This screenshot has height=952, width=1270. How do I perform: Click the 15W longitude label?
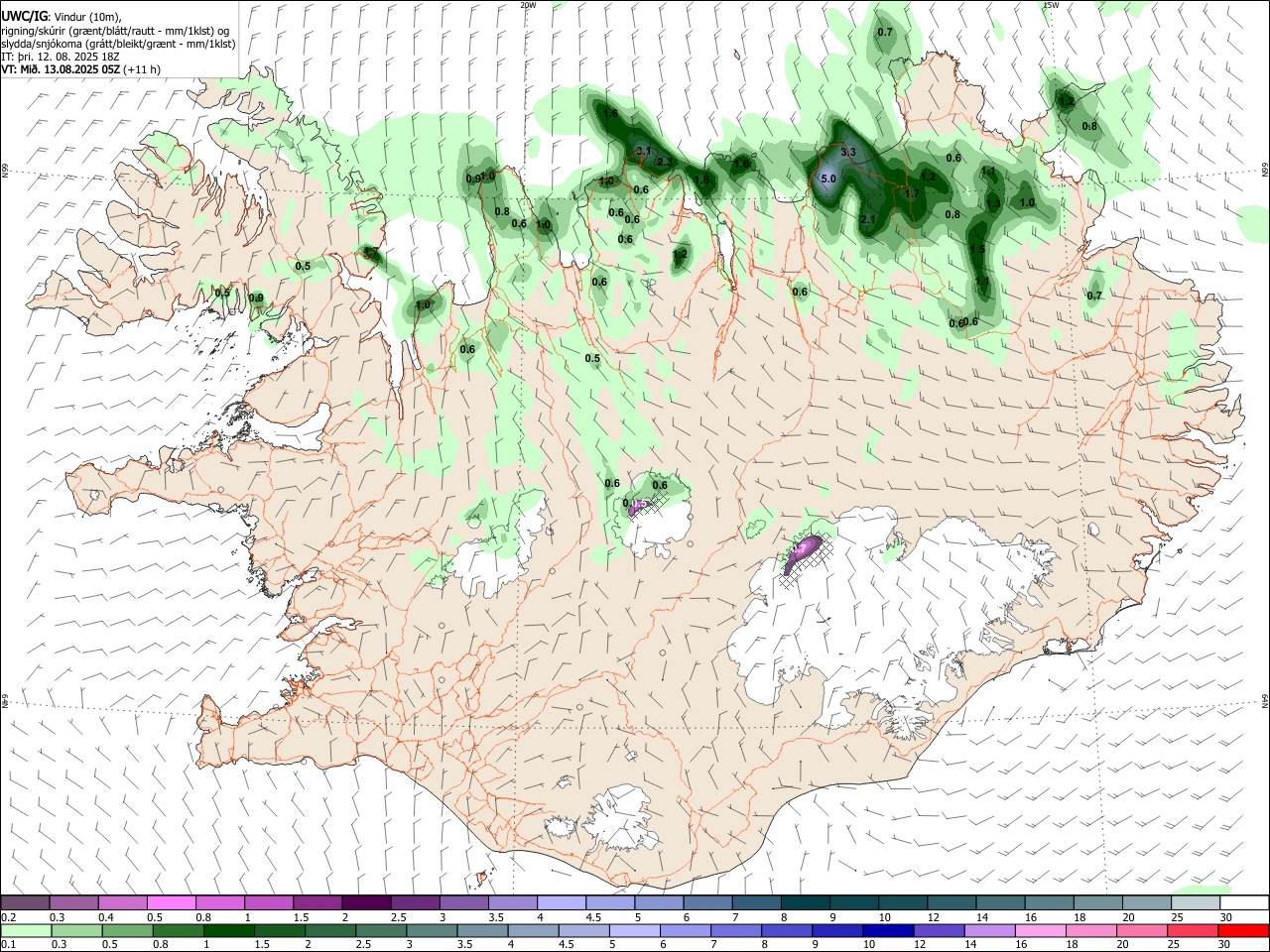coord(1051,5)
